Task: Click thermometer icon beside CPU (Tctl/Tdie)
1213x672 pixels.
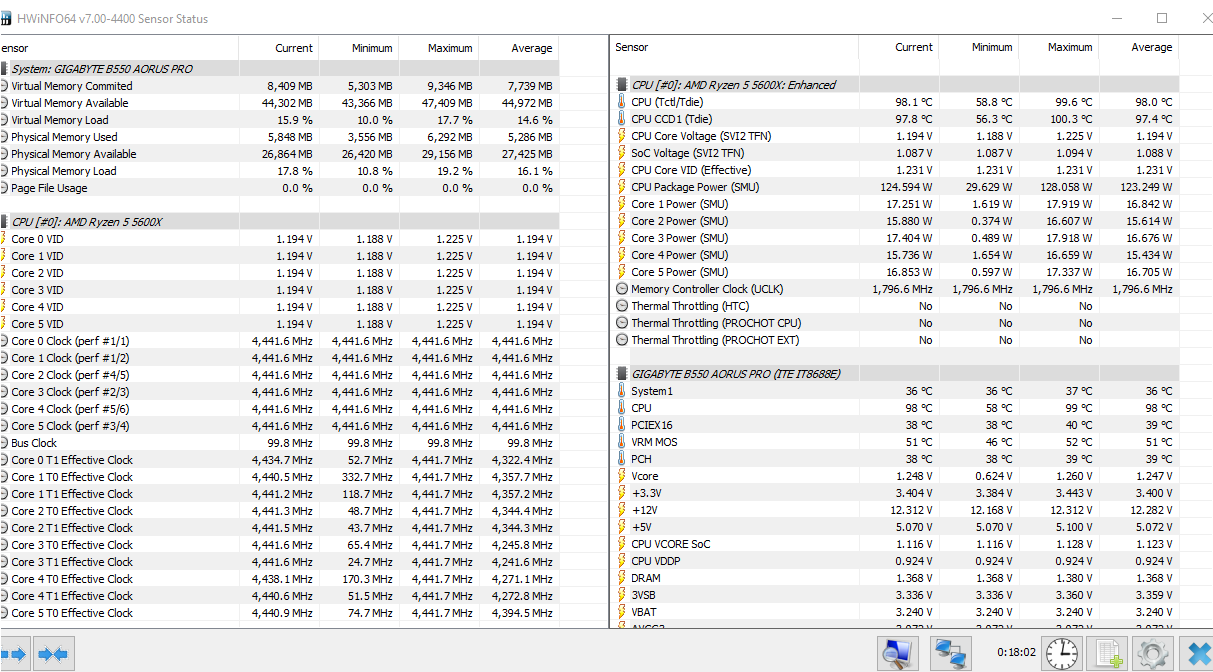Action: click(622, 102)
